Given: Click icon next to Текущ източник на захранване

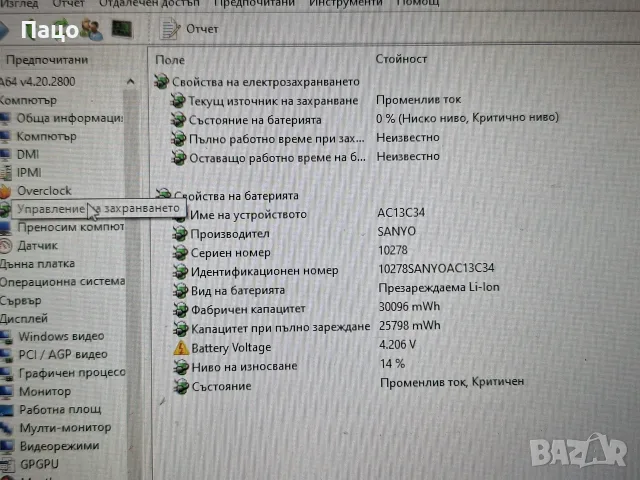Looking at the screenshot, I should click(178, 100).
